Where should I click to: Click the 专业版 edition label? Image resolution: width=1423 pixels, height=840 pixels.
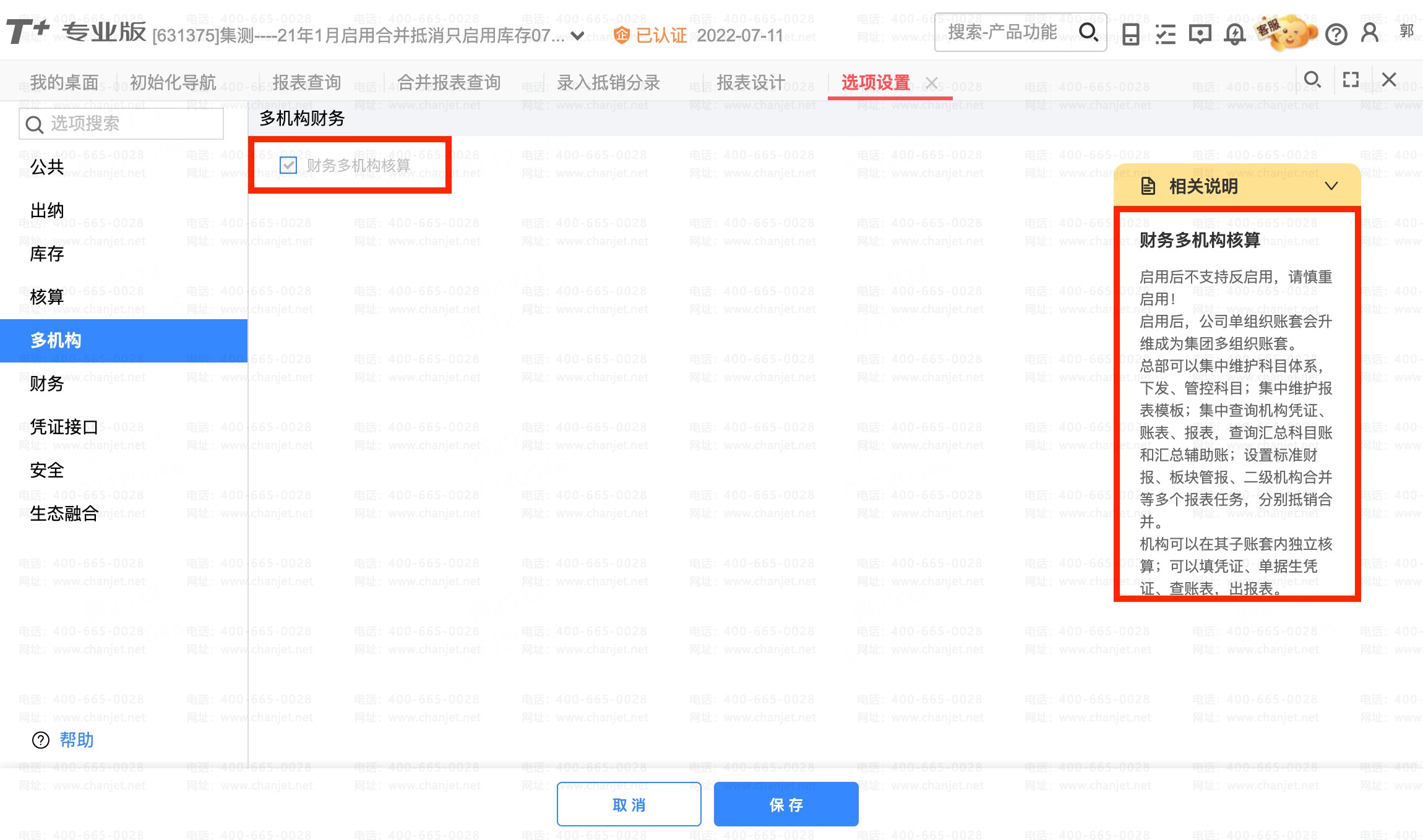coord(104,32)
